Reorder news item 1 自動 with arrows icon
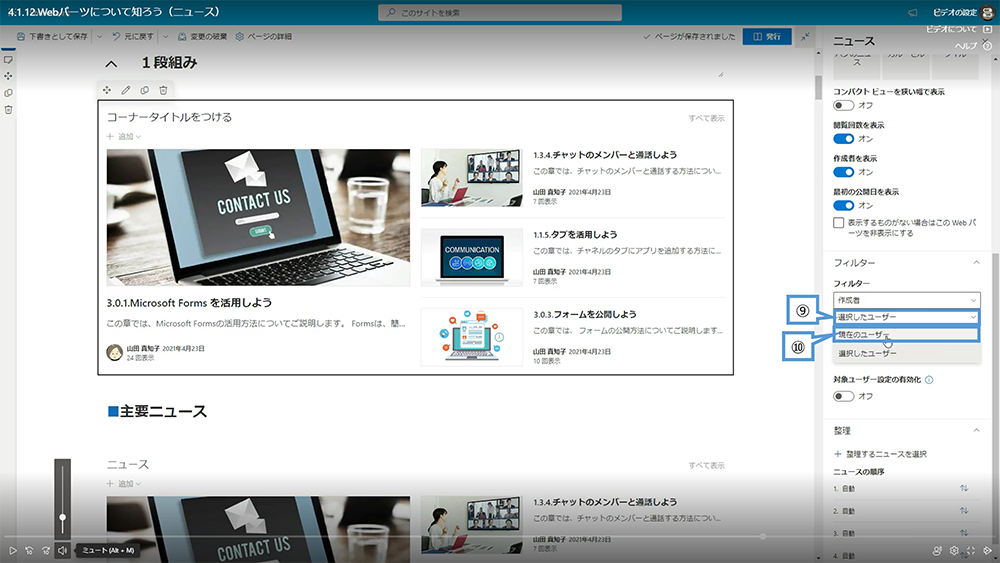 point(964,488)
